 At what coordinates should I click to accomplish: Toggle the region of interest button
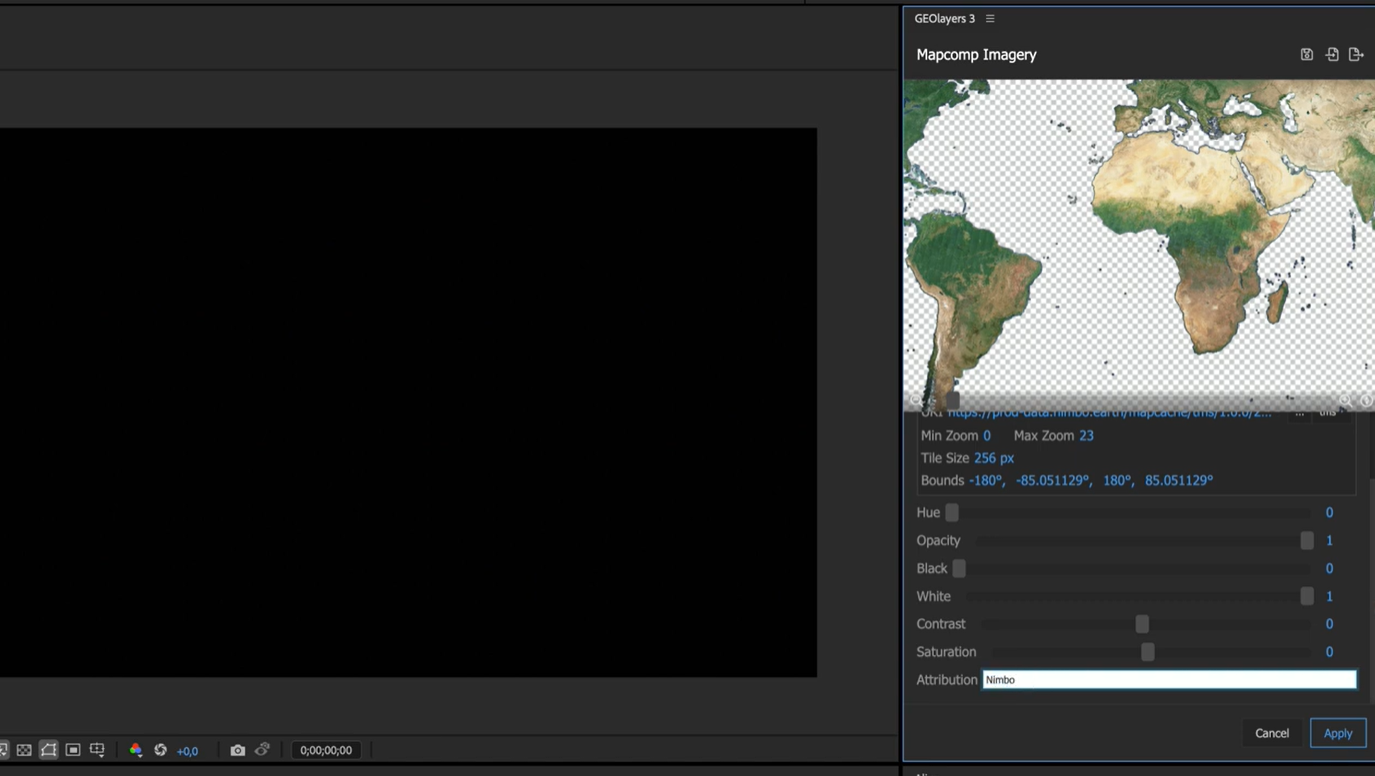coord(73,750)
